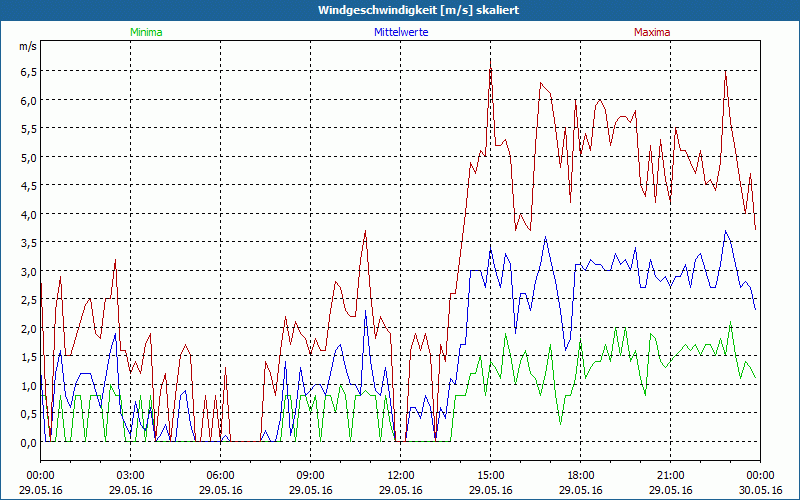Click the '00:00' time label for 30.05.16
The width and height of the screenshot is (800, 500).
760,476
